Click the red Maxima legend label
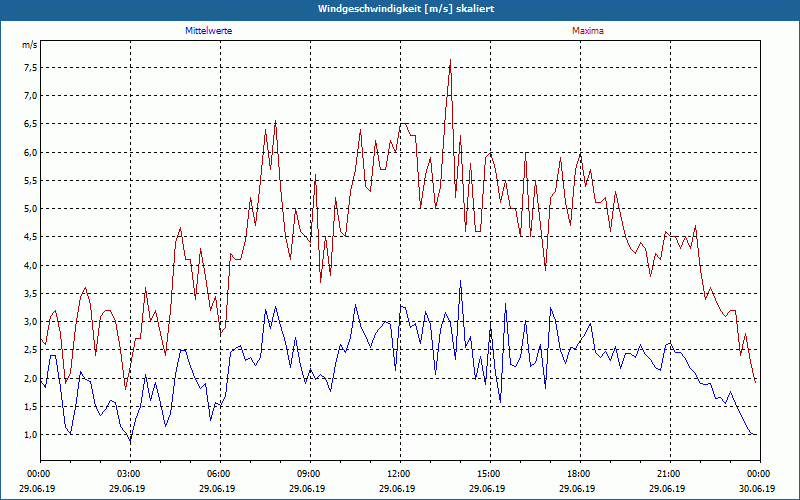 tap(587, 31)
